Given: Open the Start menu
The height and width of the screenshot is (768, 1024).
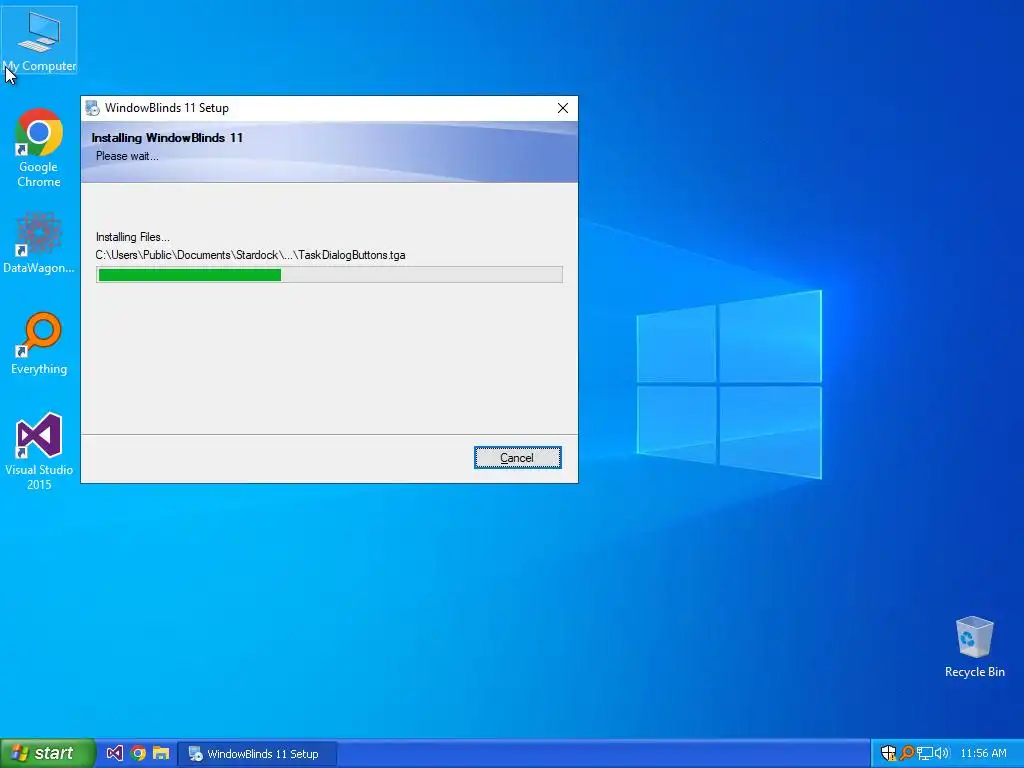Looking at the screenshot, I should point(48,754).
